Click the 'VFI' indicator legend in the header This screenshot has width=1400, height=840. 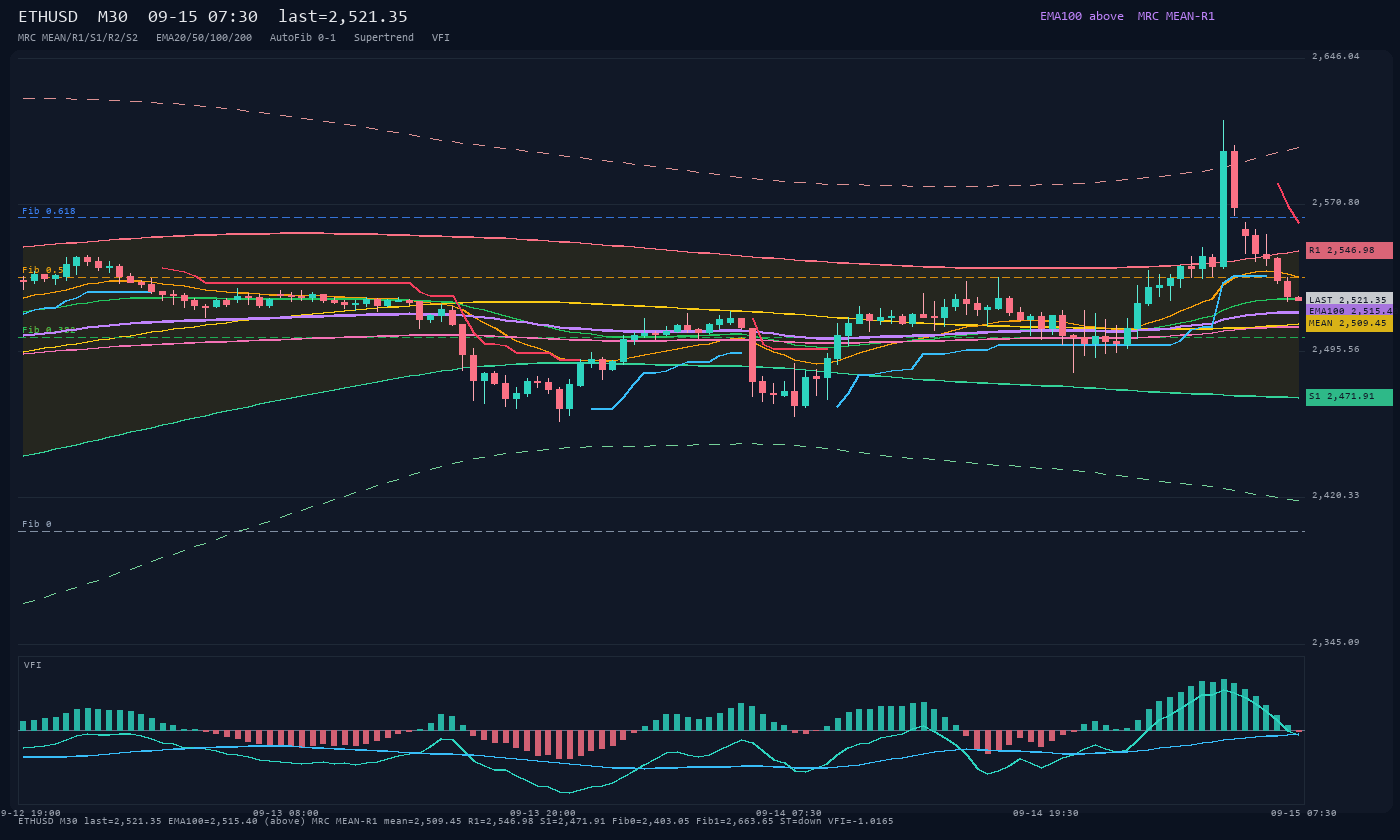coord(441,38)
